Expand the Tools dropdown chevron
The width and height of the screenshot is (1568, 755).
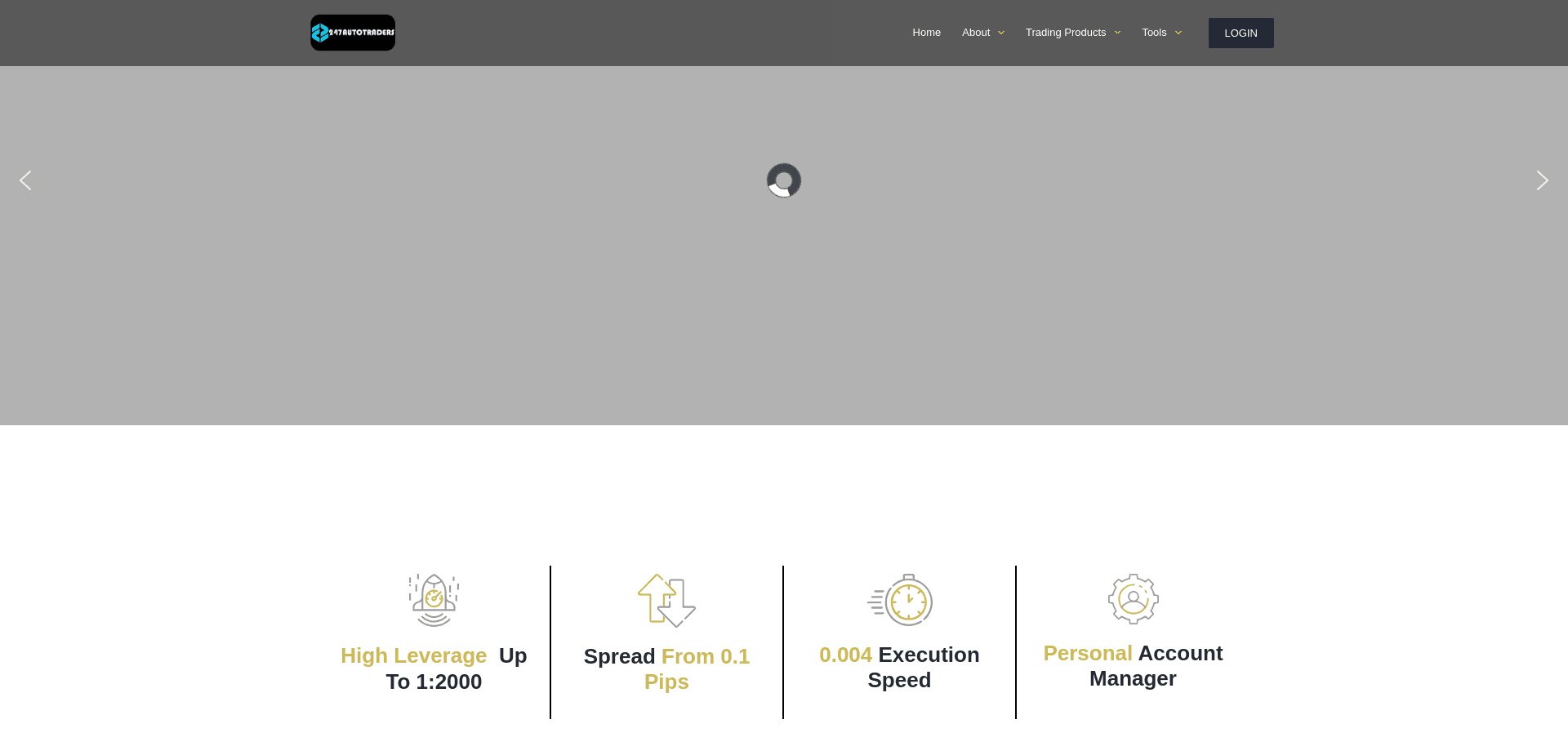pyautogui.click(x=1178, y=33)
